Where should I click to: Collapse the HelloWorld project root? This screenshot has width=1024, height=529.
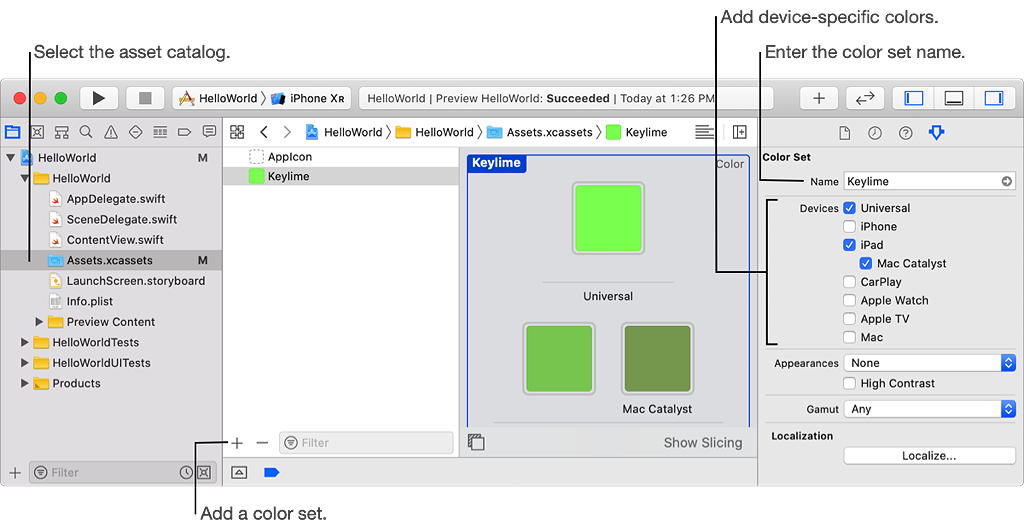10,157
